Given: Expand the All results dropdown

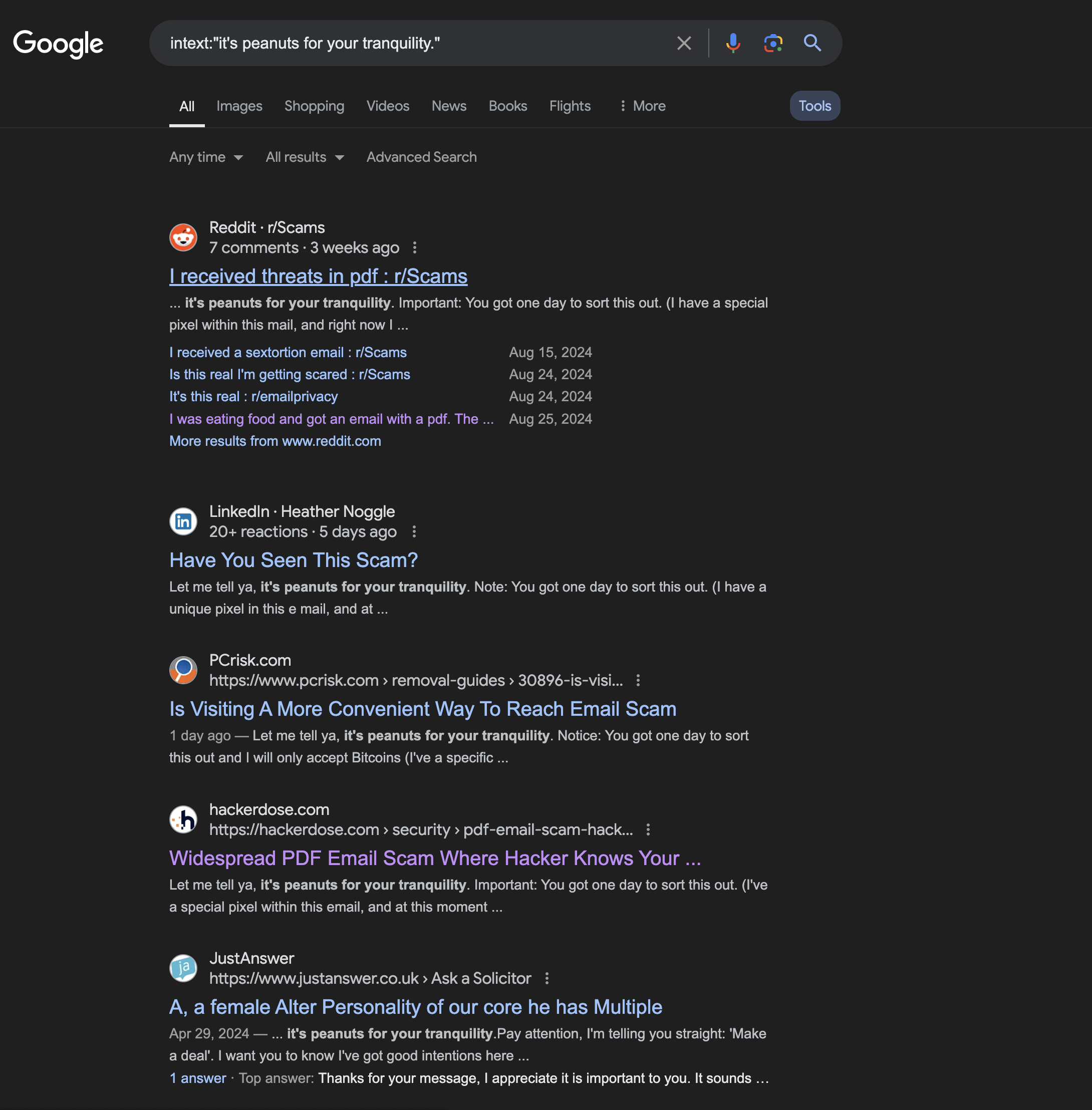Looking at the screenshot, I should [305, 157].
